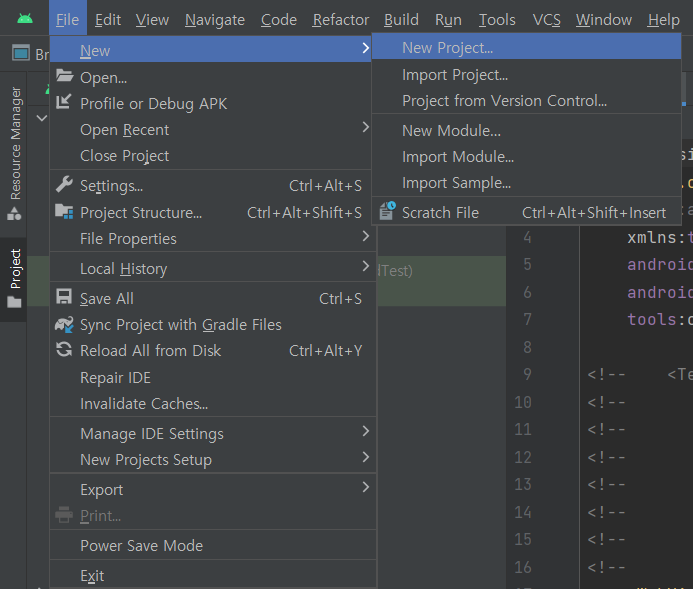Viewport: 693px width, 589px height.
Task: Expand the Local History submenu
Action: pyautogui.click(x=366, y=268)
